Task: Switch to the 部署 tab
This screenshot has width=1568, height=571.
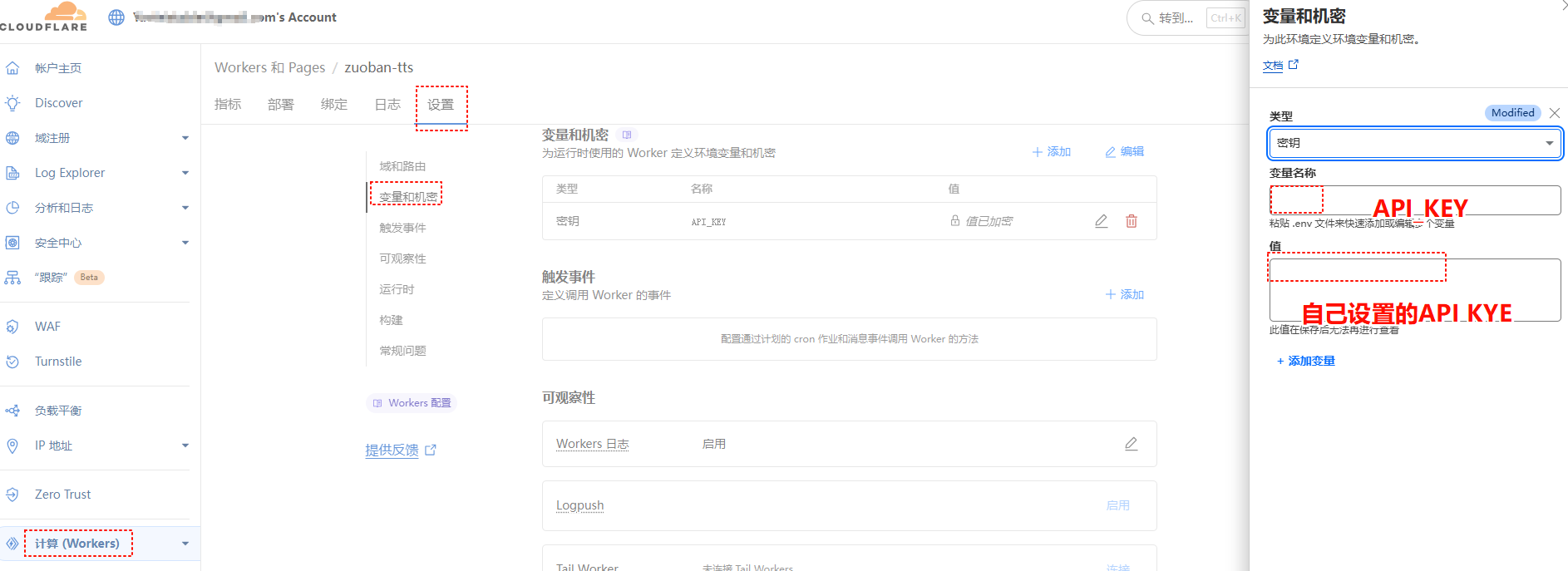Action: point(280,105)
